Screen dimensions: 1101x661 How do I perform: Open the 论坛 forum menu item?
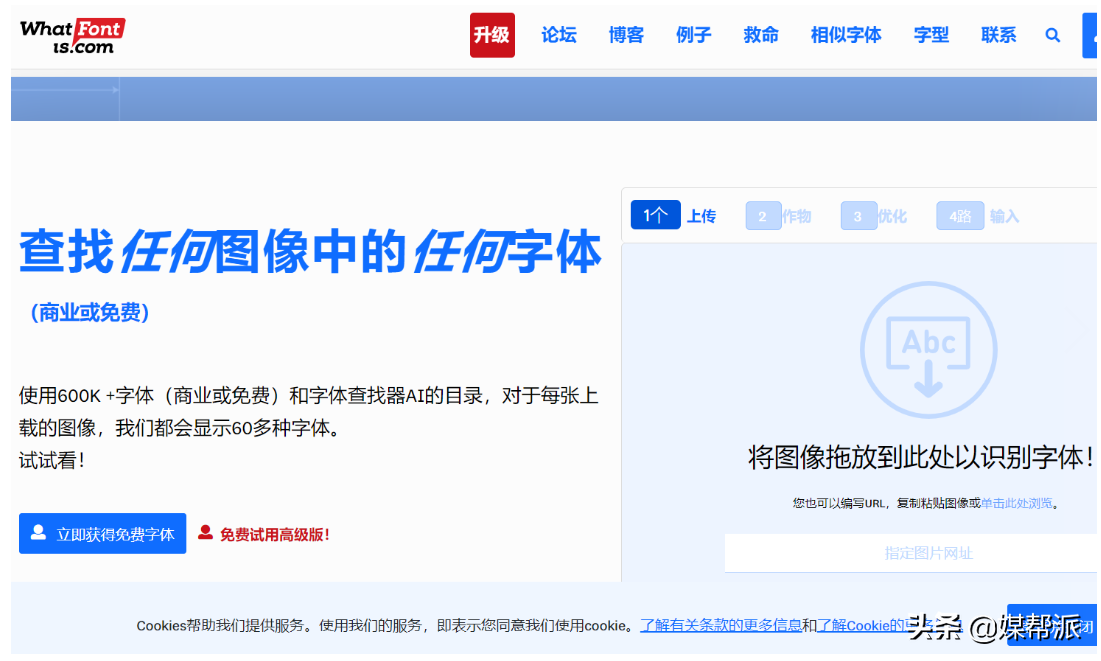coord(559,35)
